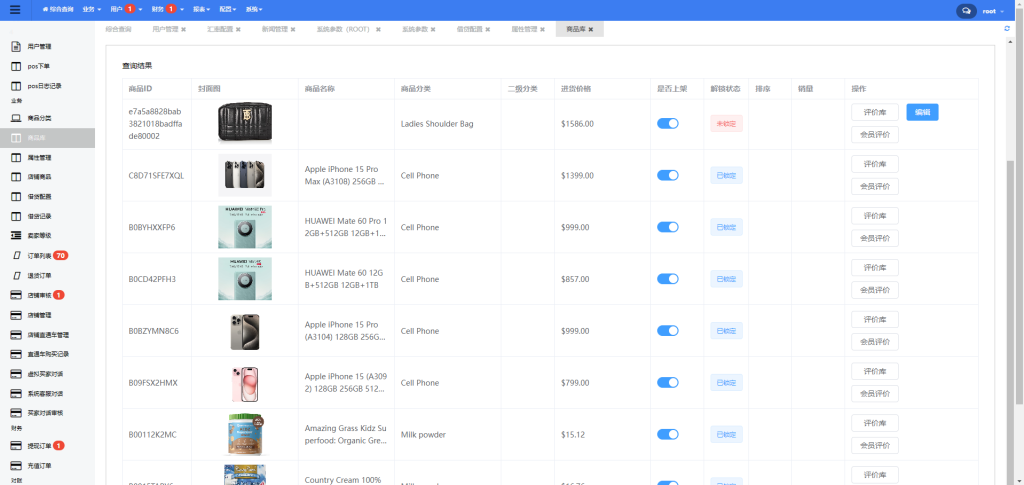Expand the 用户 dropdown menu

point(126,10)
